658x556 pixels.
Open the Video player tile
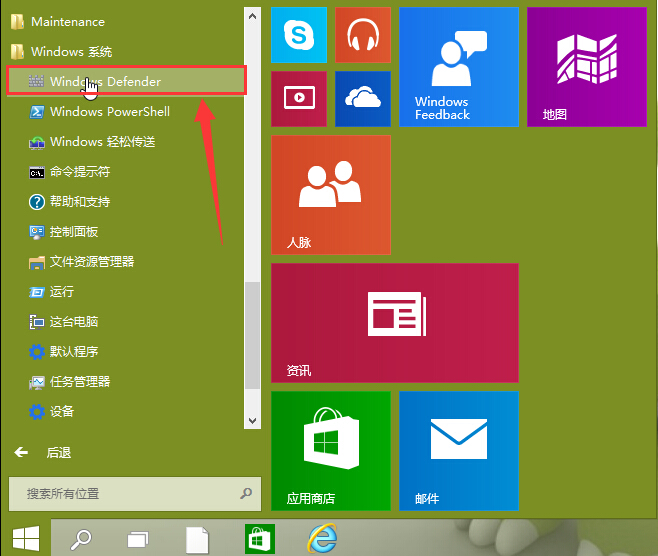tap(298, 98)
